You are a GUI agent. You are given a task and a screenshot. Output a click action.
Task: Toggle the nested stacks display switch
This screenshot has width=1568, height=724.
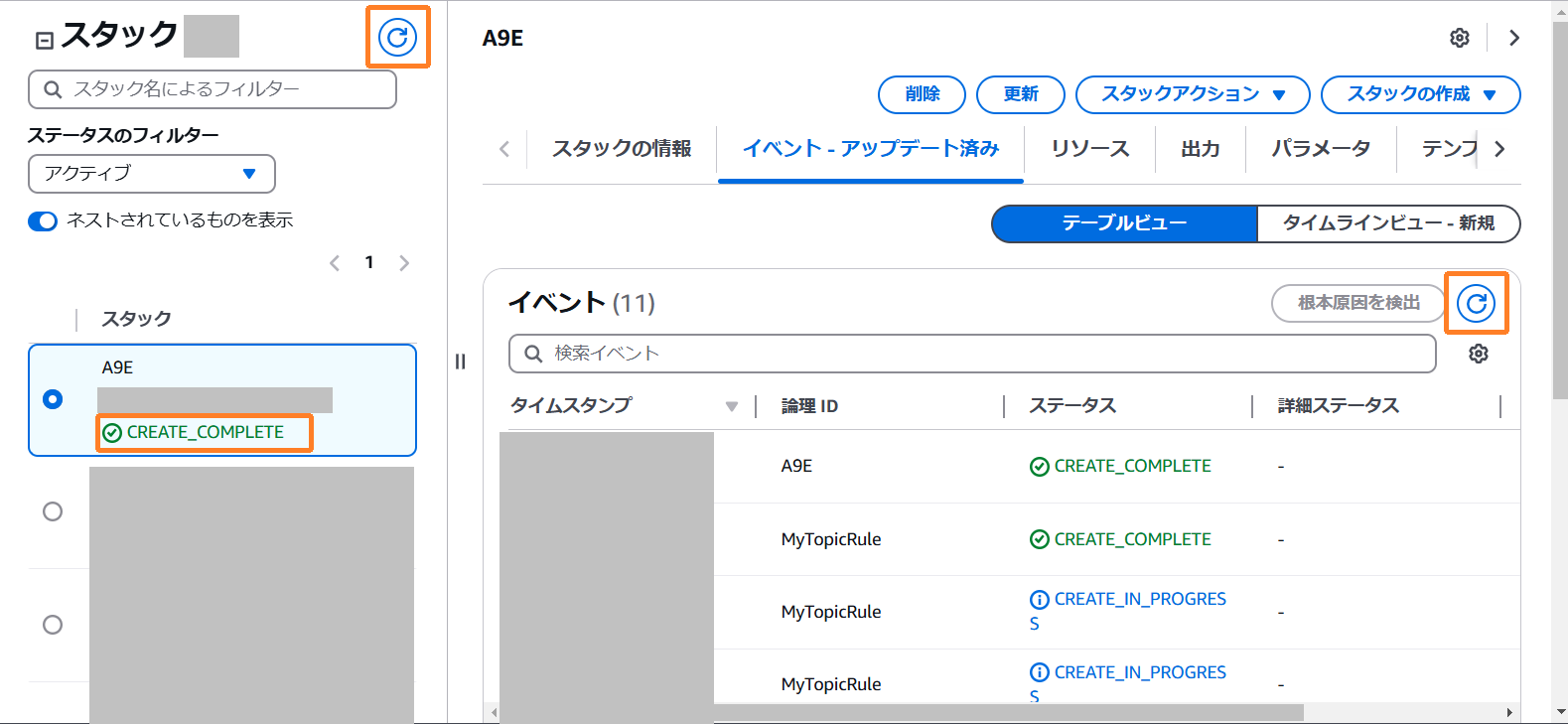[43, 220]
